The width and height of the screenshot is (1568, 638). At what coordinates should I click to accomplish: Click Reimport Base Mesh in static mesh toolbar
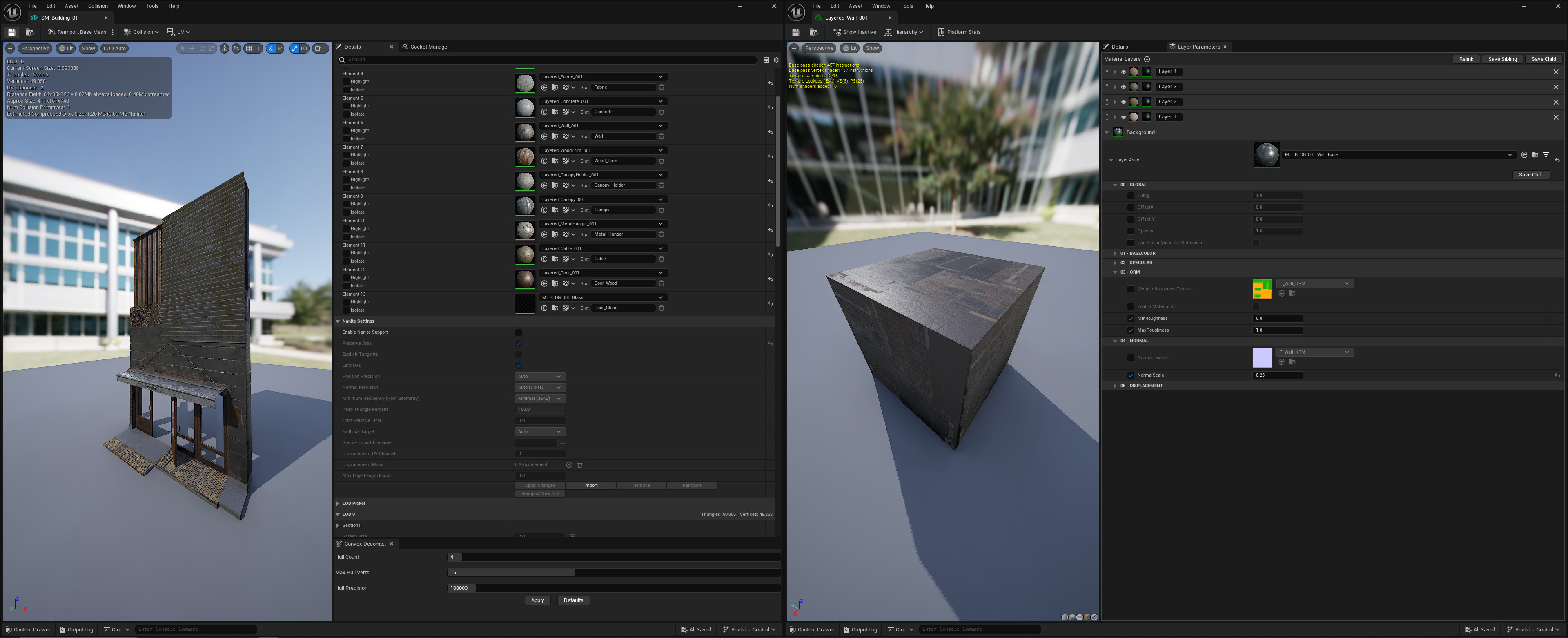click(77, 32)
